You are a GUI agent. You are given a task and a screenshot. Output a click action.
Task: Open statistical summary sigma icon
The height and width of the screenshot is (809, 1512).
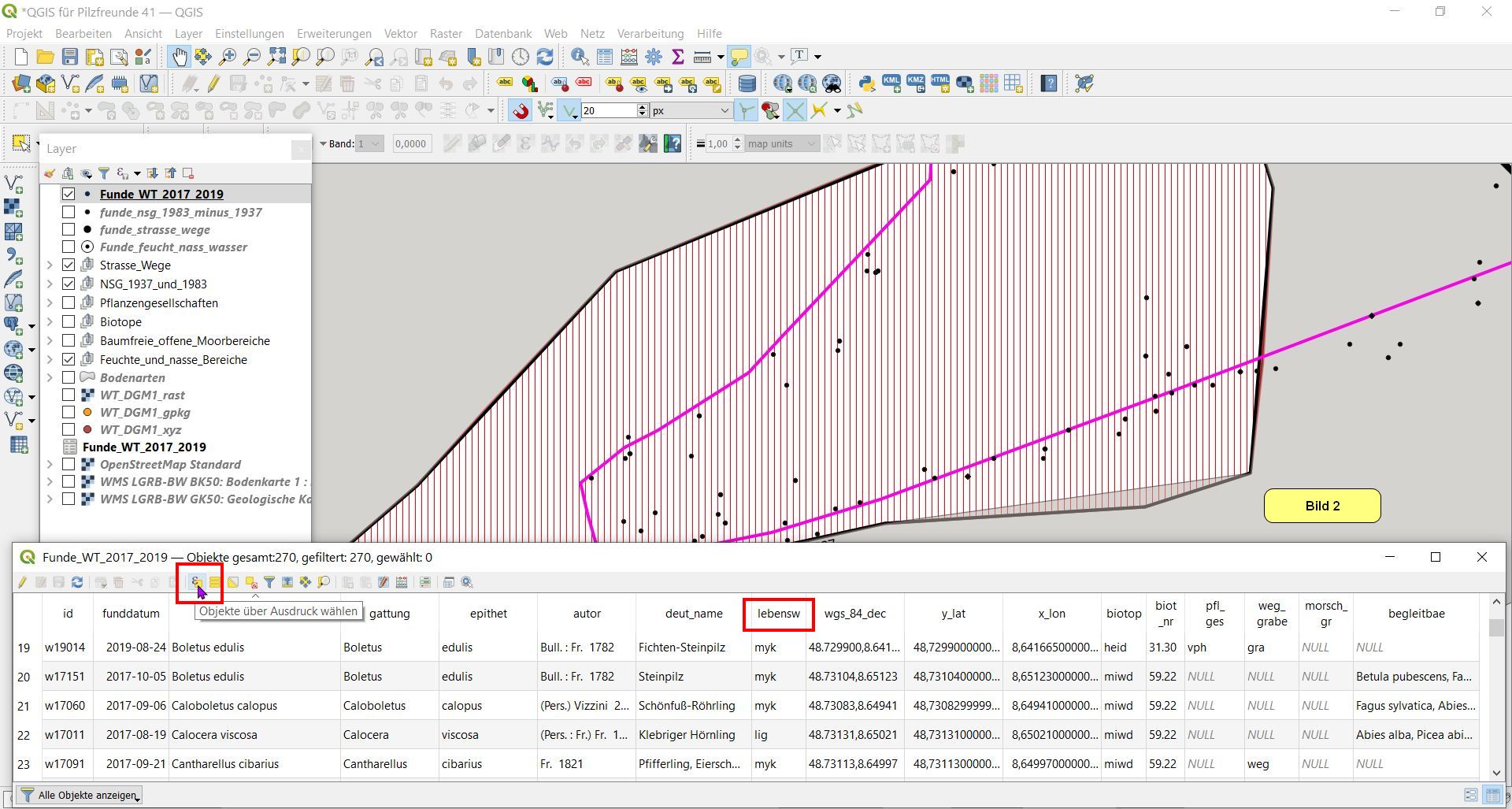pos(677,57)
